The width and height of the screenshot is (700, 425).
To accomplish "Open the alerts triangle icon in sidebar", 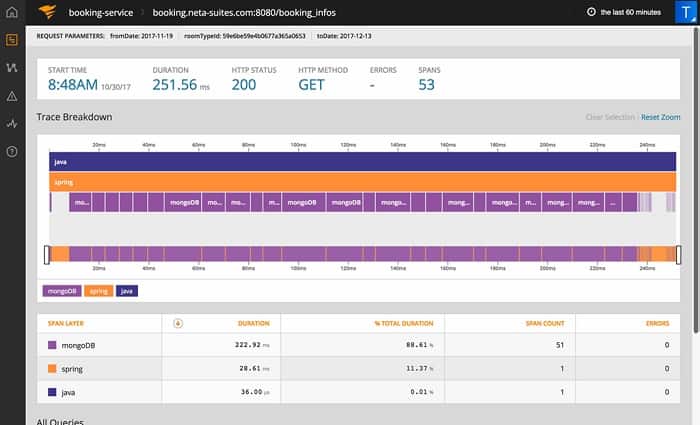I will 12,96.
